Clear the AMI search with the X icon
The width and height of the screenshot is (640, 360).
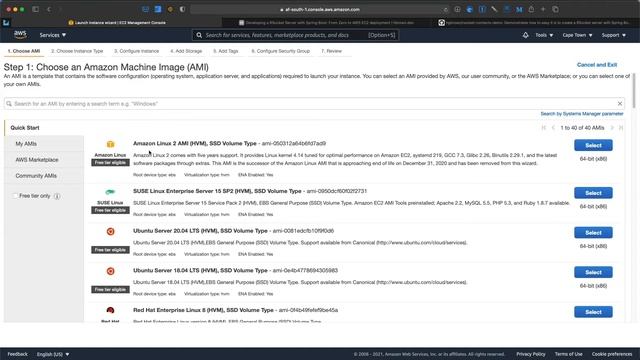click(620, 104)
